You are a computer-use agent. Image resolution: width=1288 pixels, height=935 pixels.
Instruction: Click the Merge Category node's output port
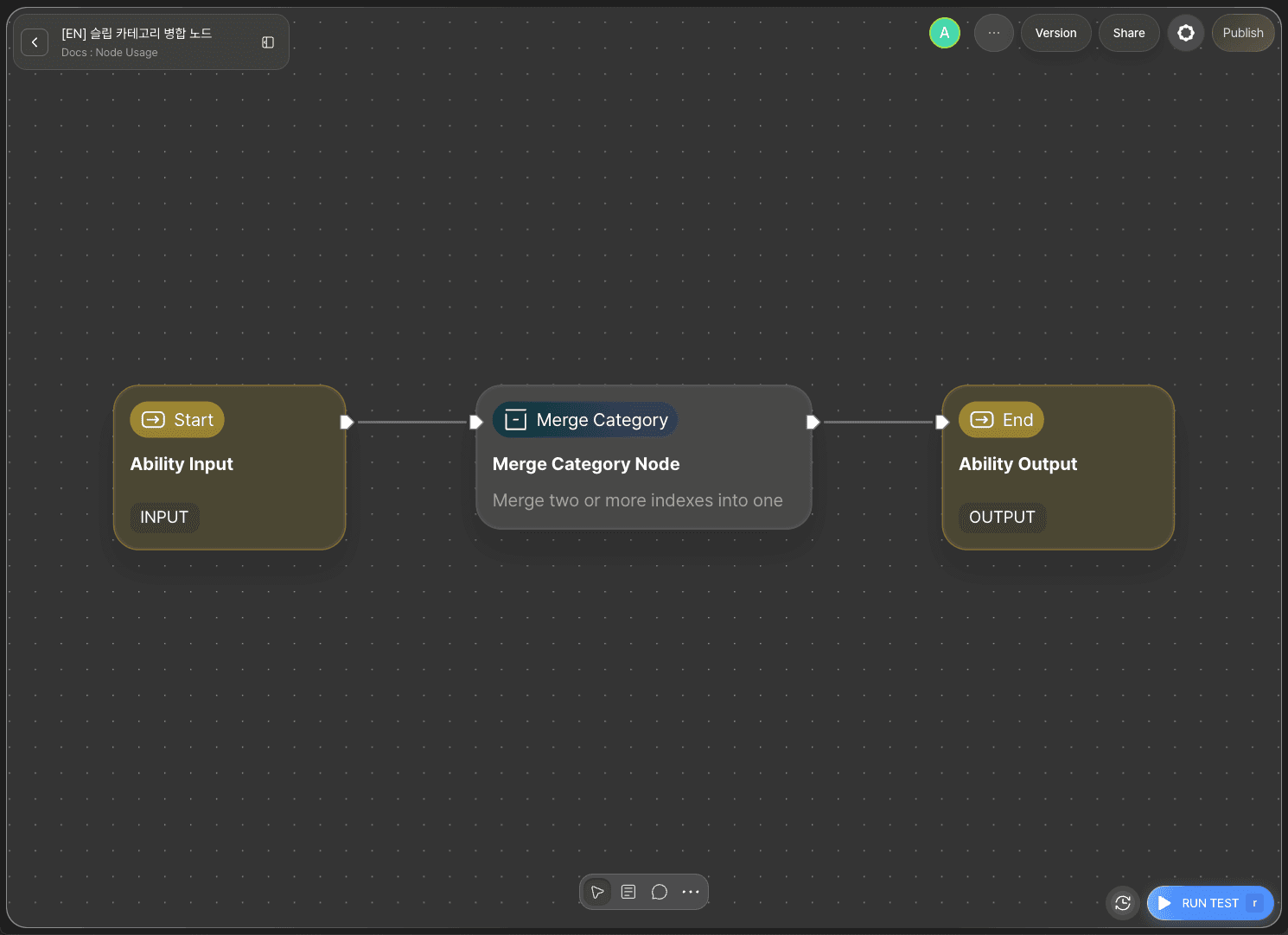click(813, 422)
